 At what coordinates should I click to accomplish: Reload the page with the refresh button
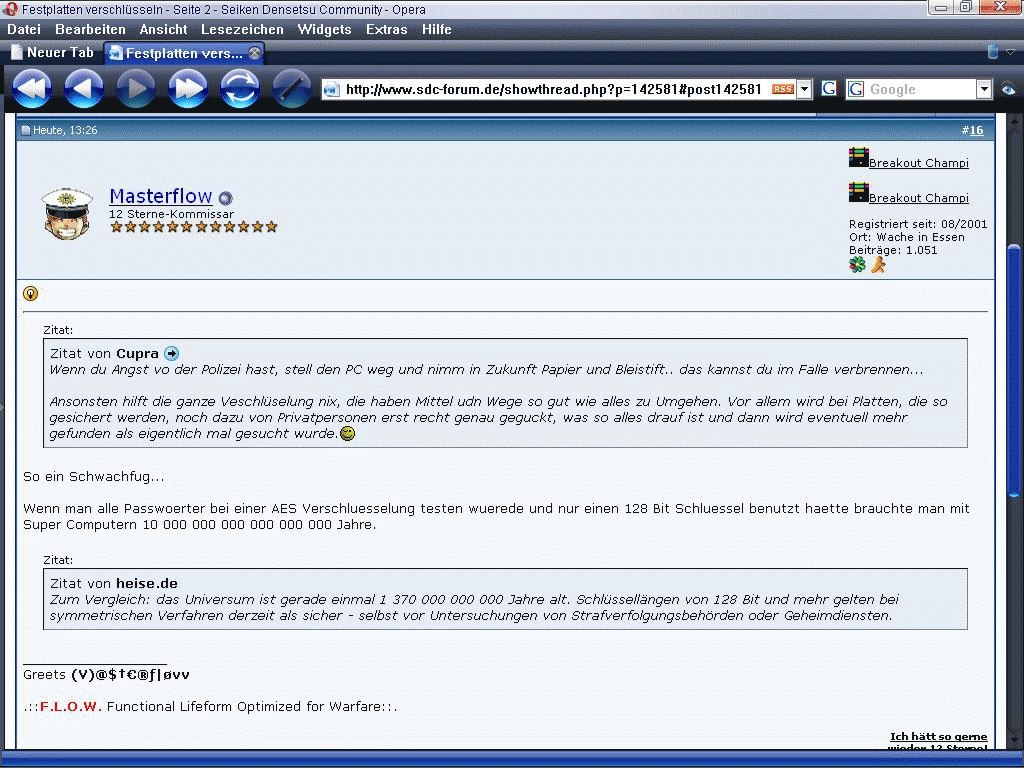(240, 88)
